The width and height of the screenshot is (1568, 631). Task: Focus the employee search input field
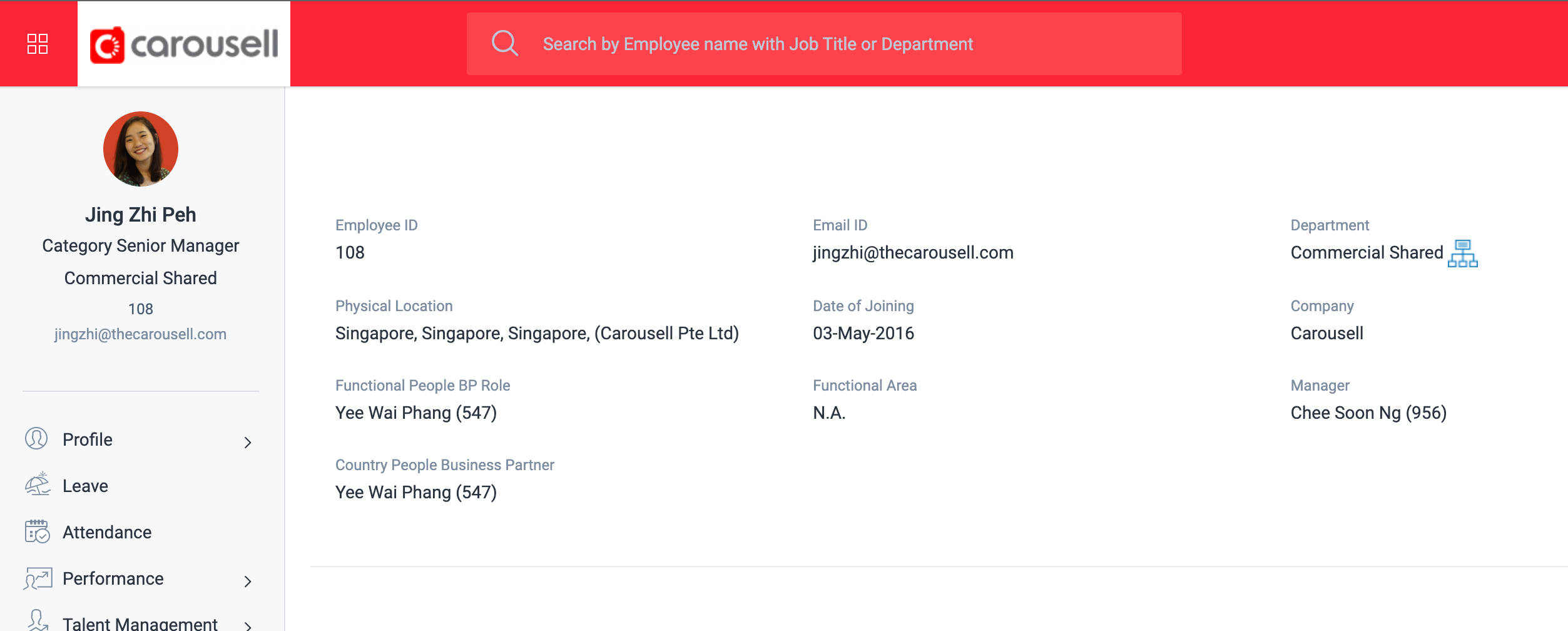coord(824,44)
